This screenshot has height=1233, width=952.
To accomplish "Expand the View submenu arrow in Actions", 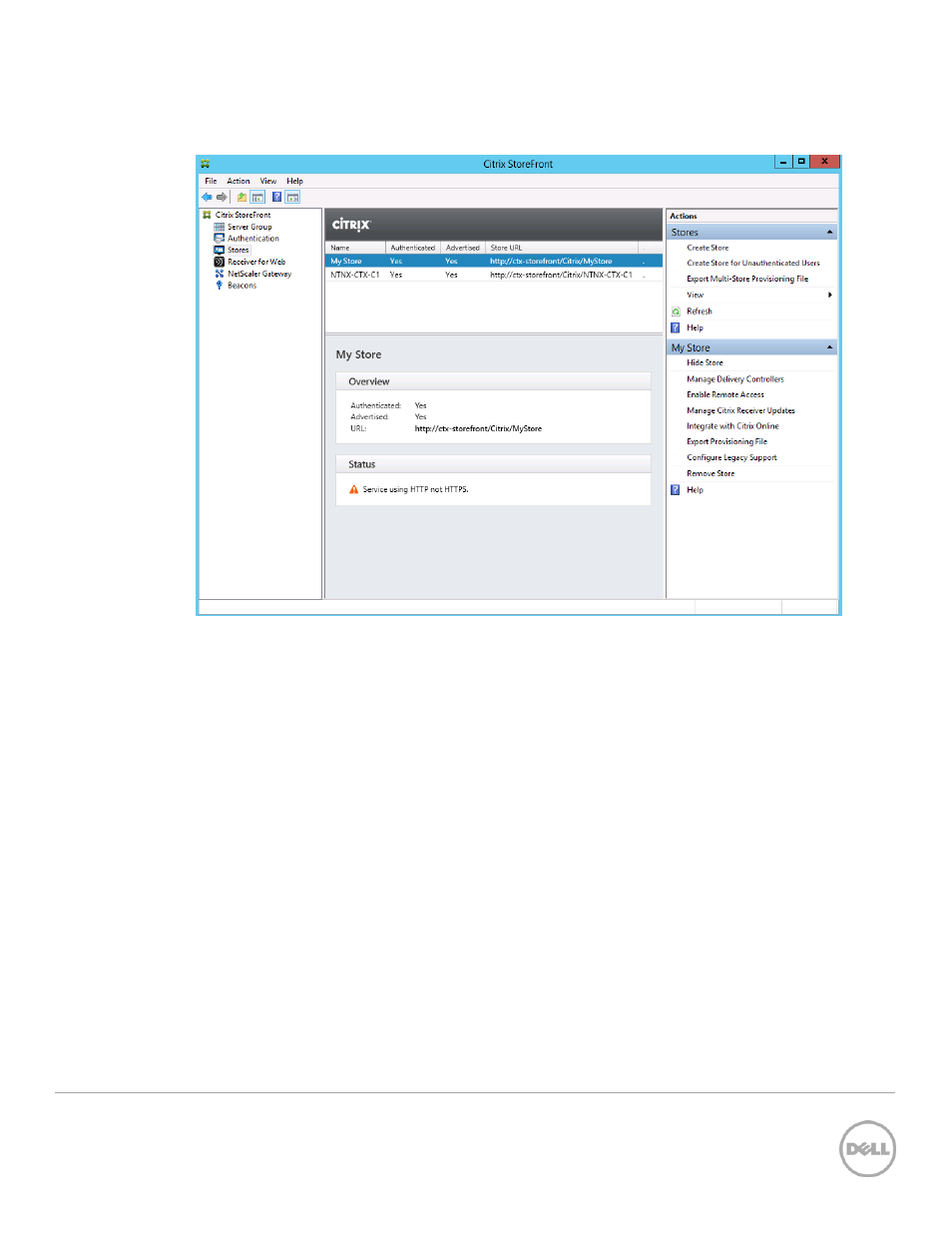I will (830, 296).
